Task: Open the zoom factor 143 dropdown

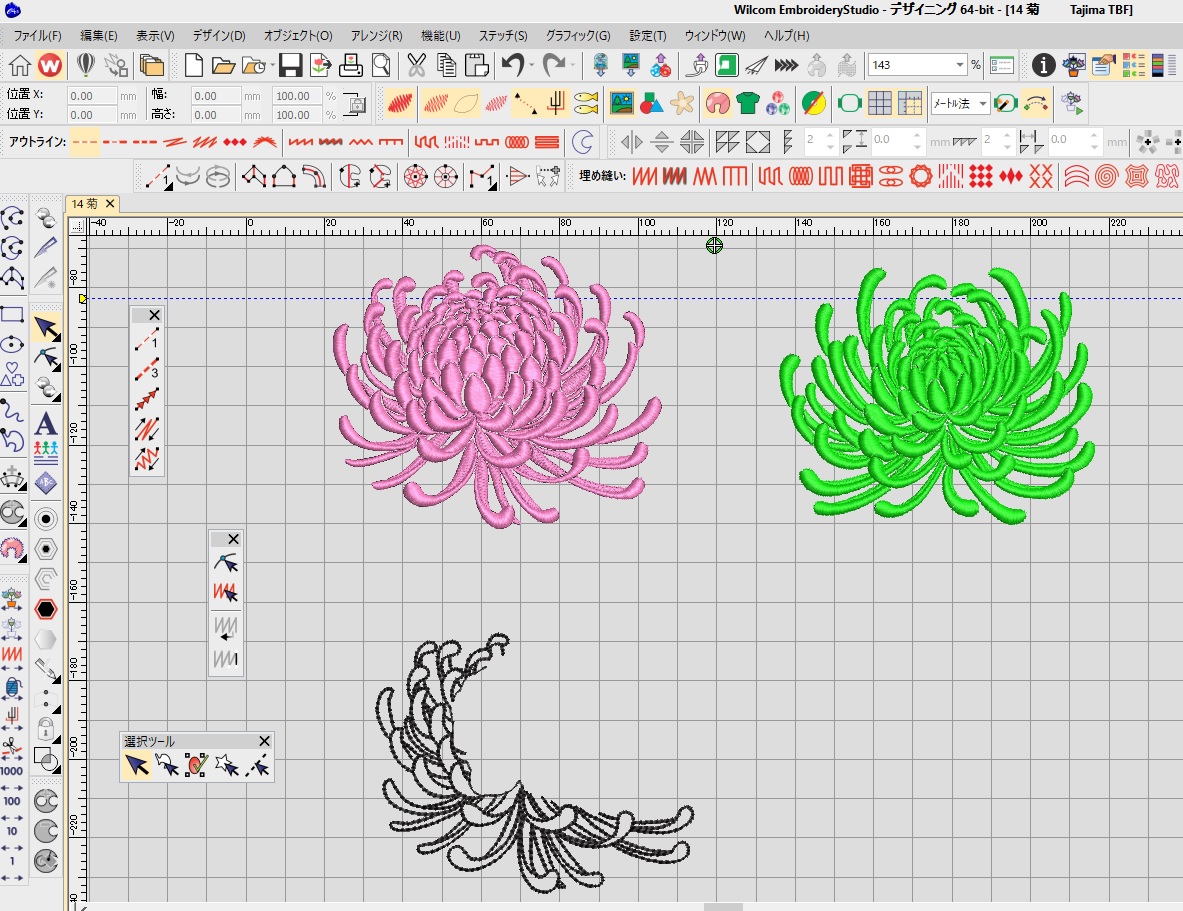Action: [x=960, y=65]
